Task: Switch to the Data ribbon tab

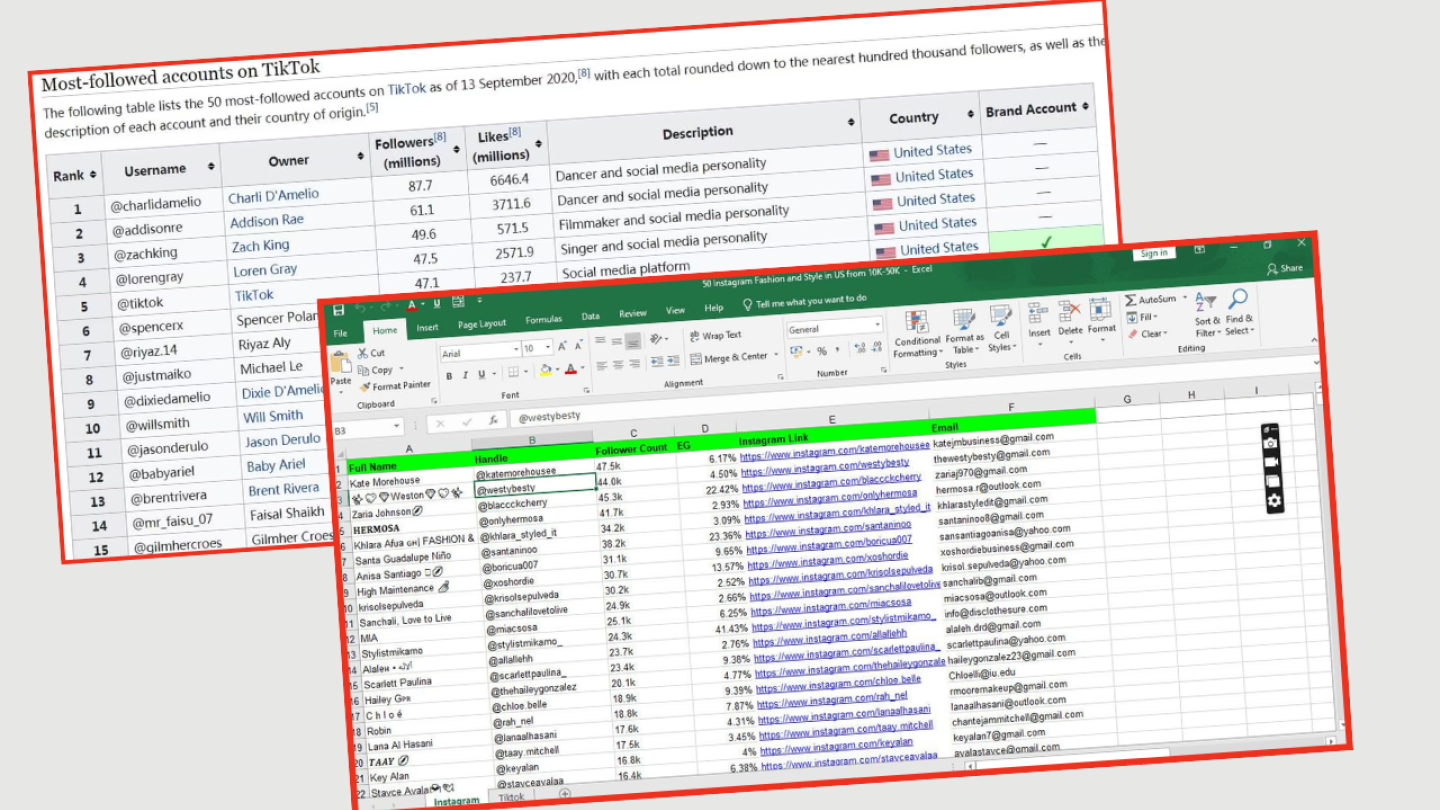Action: [591, 317]
